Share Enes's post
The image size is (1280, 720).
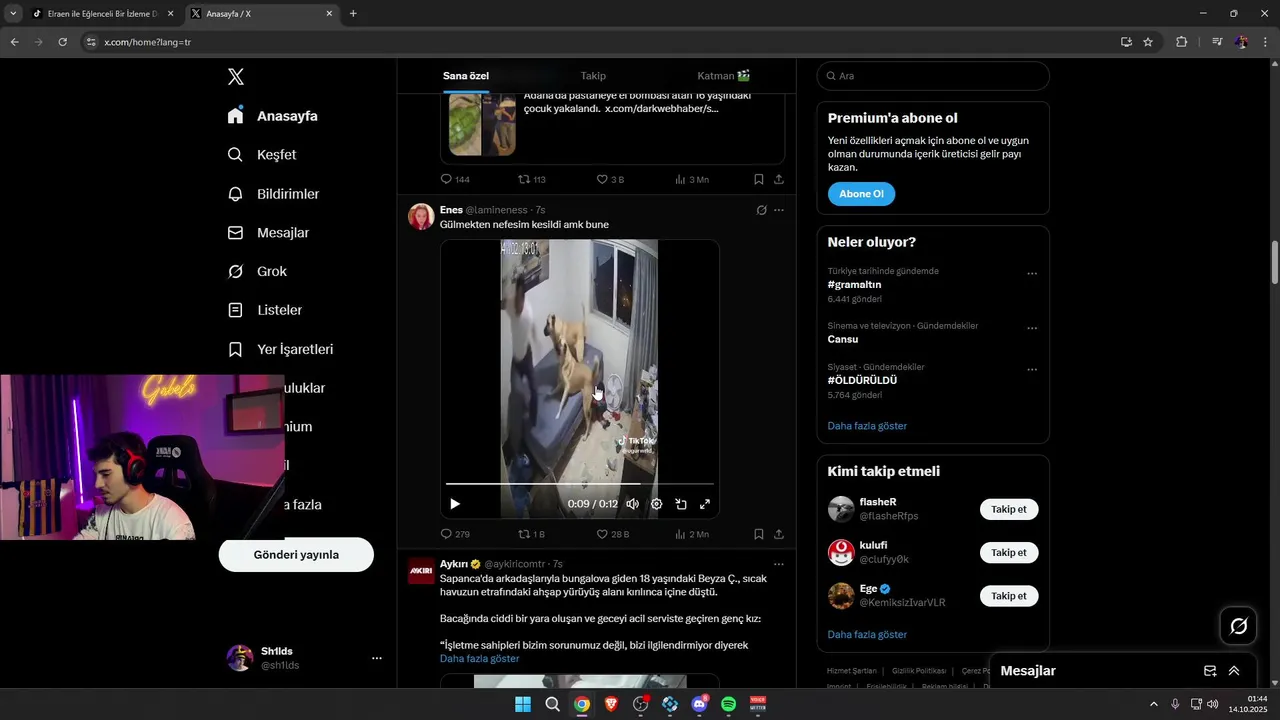coord(779,534)
